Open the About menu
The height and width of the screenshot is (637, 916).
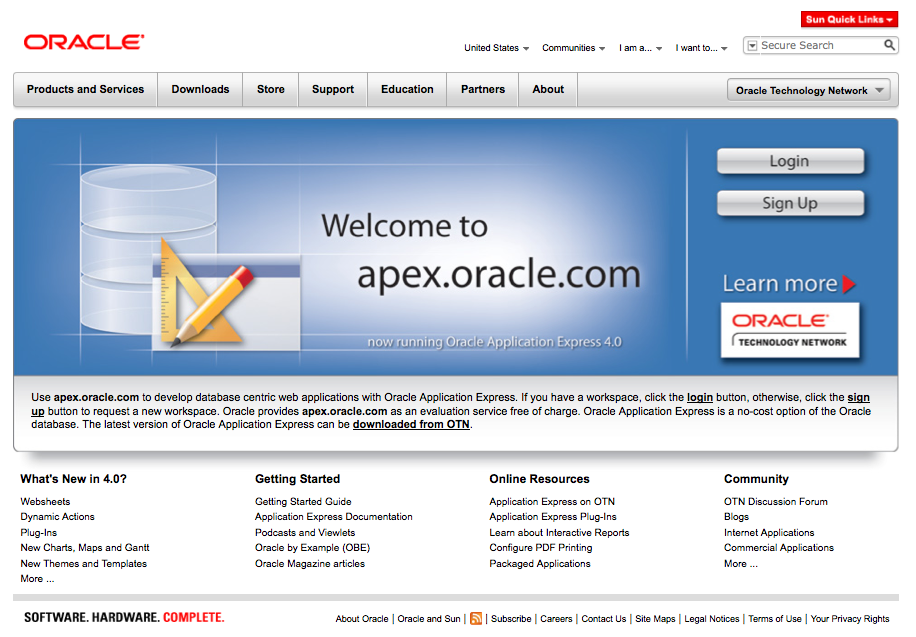click(548, 89)
